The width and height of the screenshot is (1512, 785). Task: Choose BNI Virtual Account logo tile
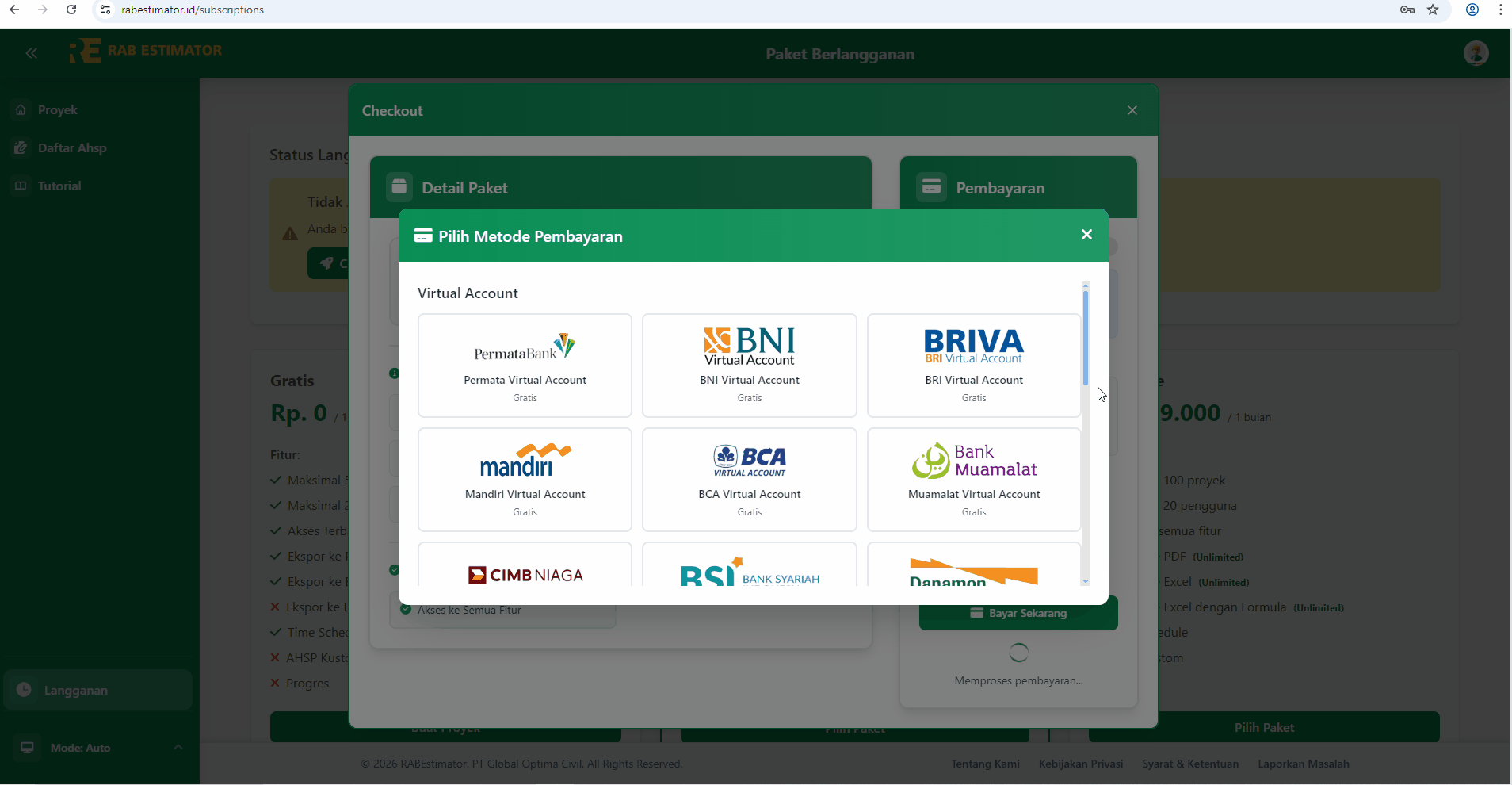(749, 365)
